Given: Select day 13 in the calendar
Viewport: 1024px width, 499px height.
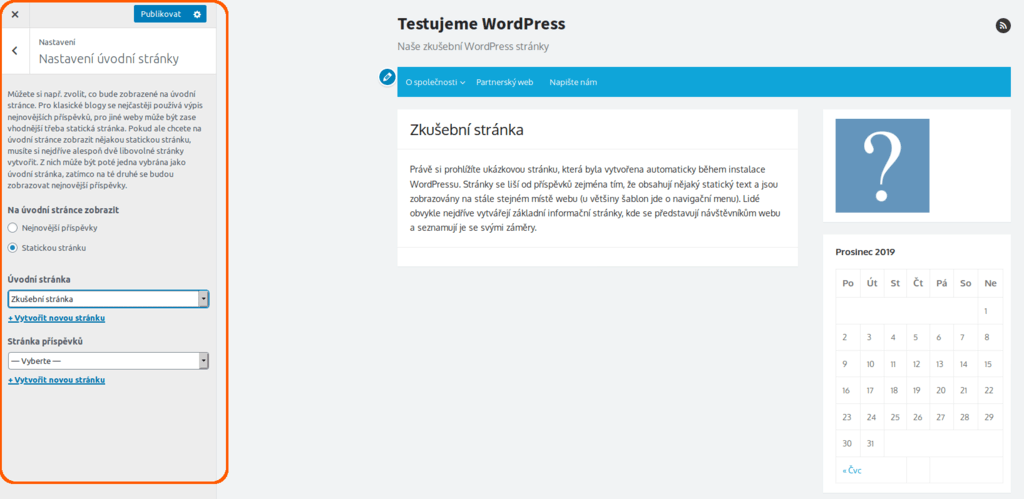Looking at the screenshot, I should tap(939, 364).
